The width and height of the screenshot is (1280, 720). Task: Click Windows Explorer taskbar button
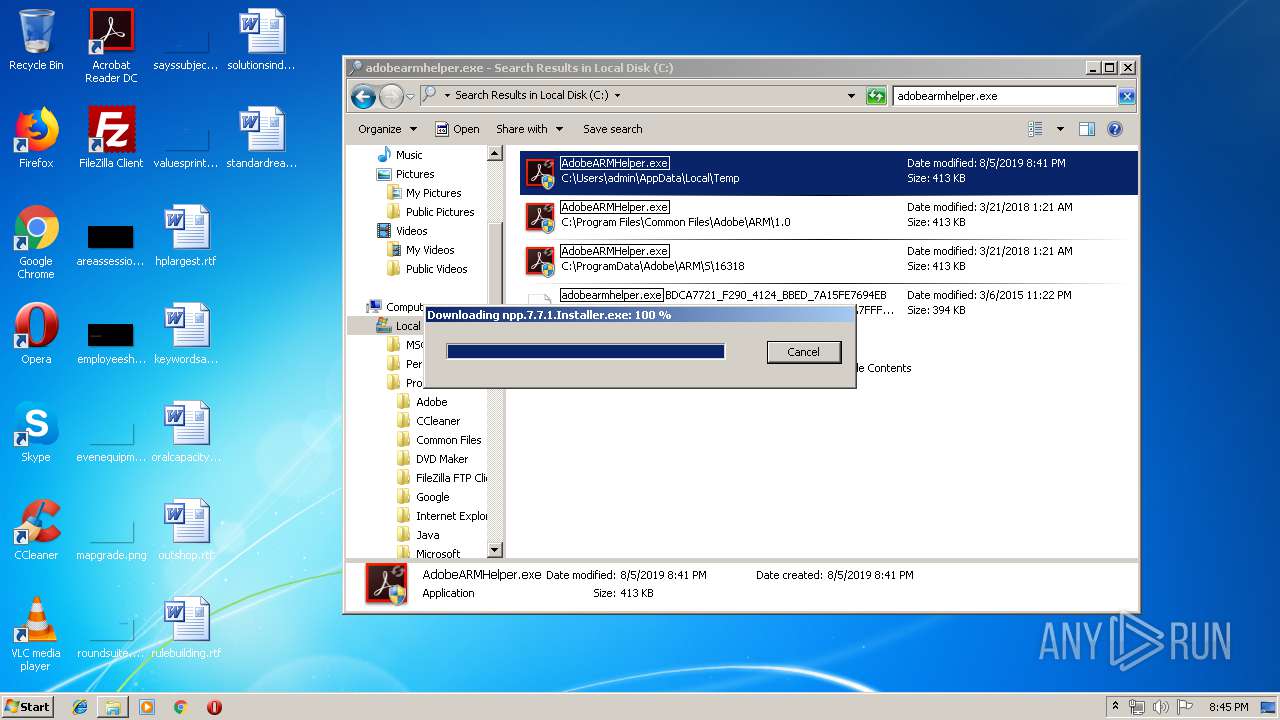113,707
